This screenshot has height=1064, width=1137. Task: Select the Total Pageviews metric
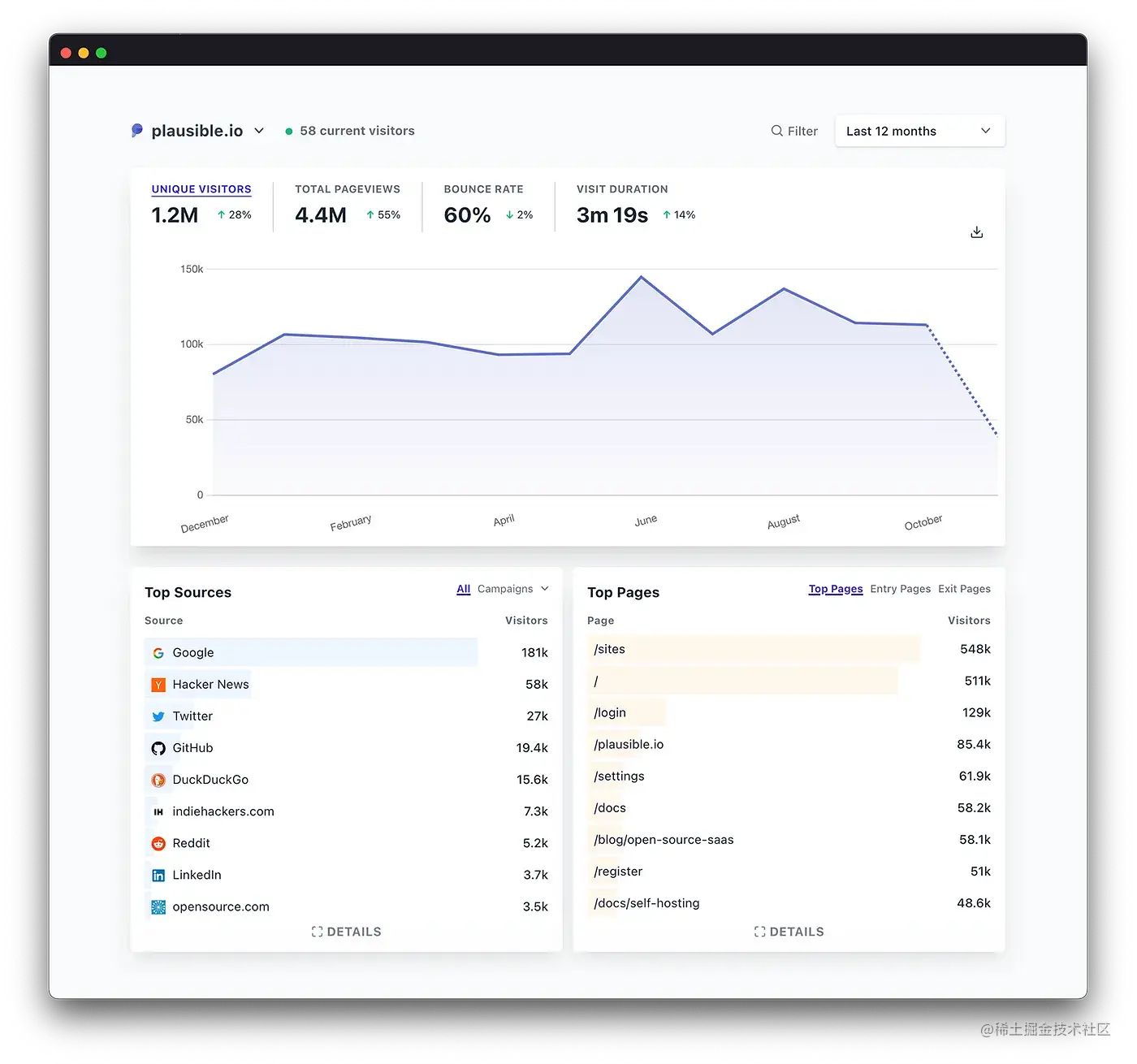pos(348,189)
